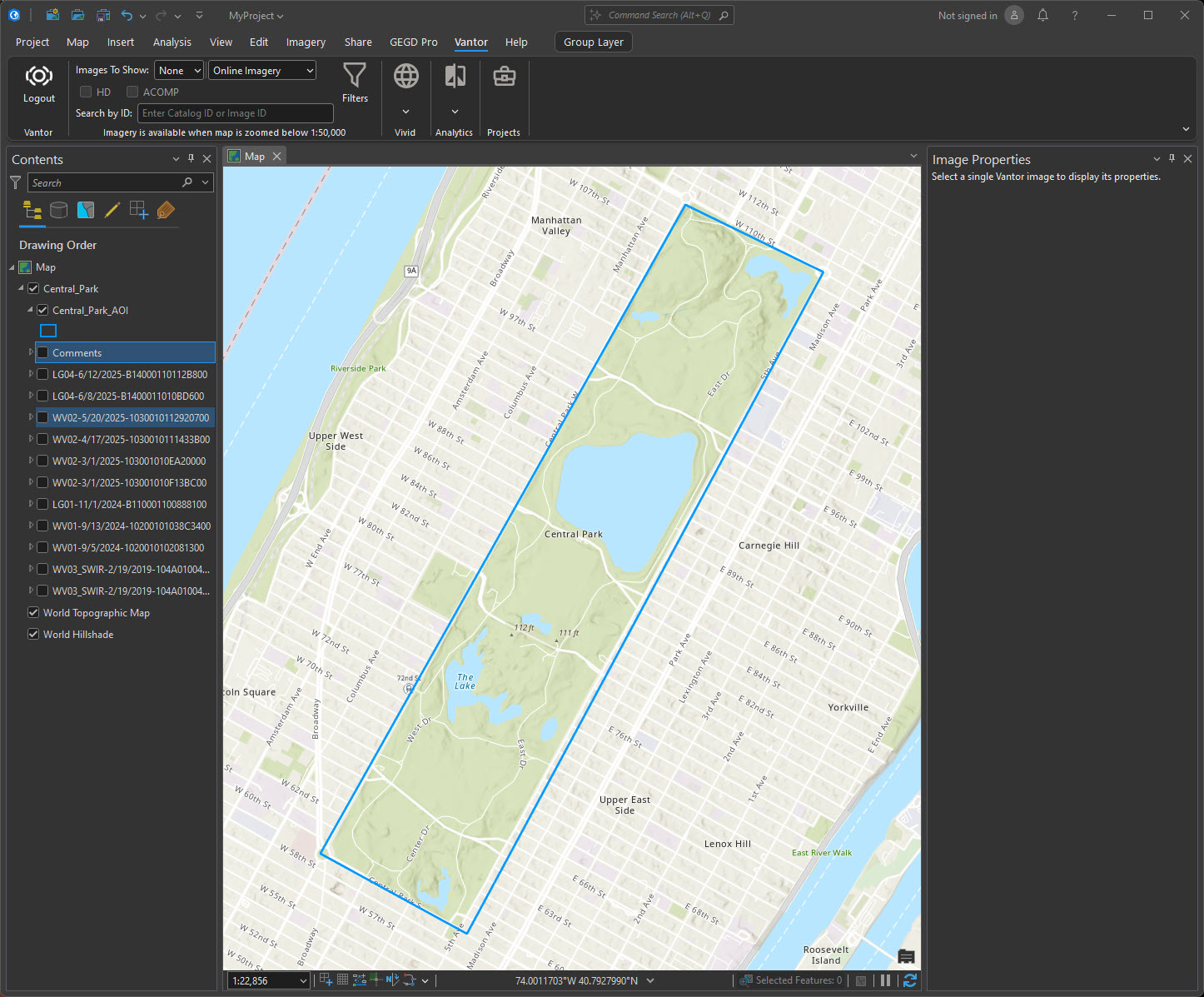Switch to List By Data Source view
The image size is (1204, 997).
coord(58,211)
